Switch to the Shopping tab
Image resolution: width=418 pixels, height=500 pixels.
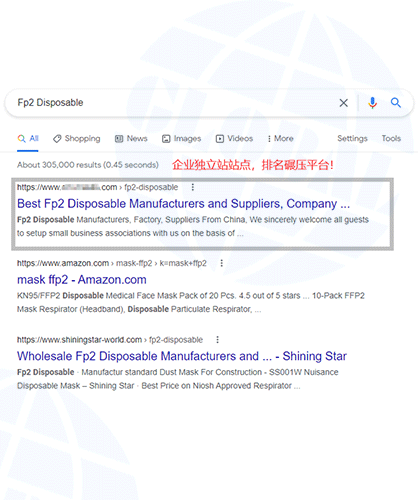coord(77,139)
